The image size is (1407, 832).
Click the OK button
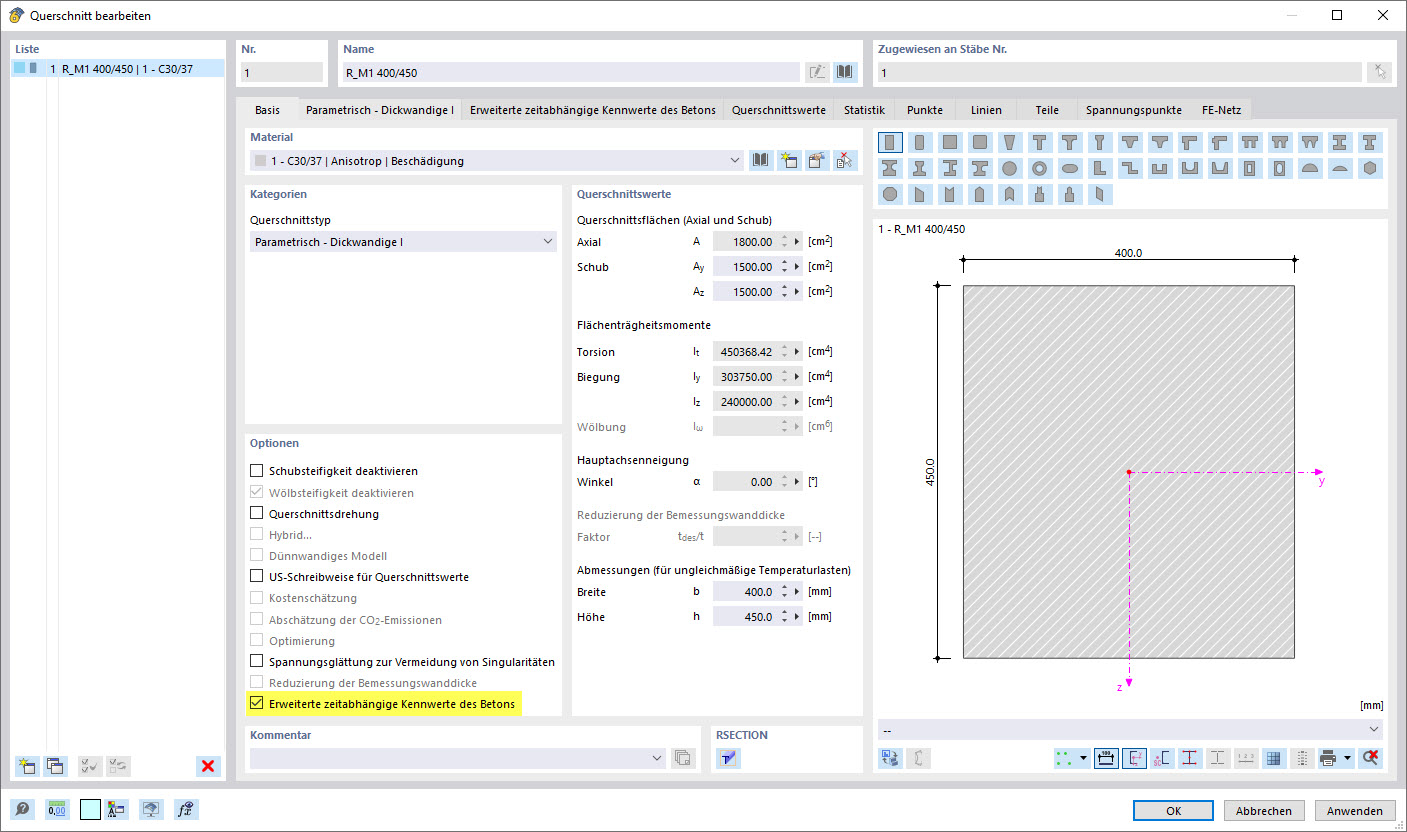click(1173, 811)
